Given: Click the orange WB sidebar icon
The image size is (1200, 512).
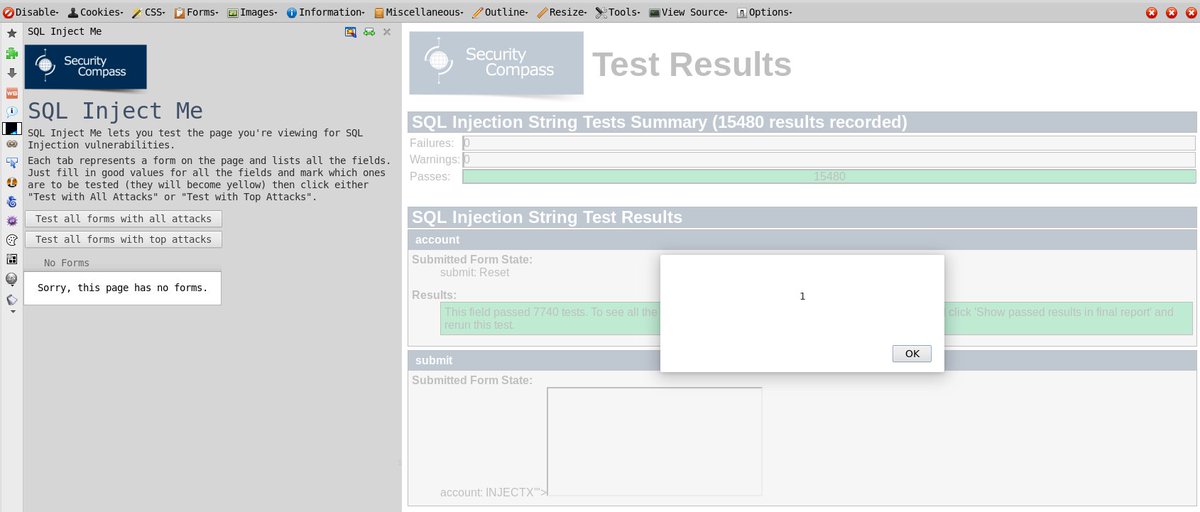Looking at the screenshot, I should [x=12, y=92].
